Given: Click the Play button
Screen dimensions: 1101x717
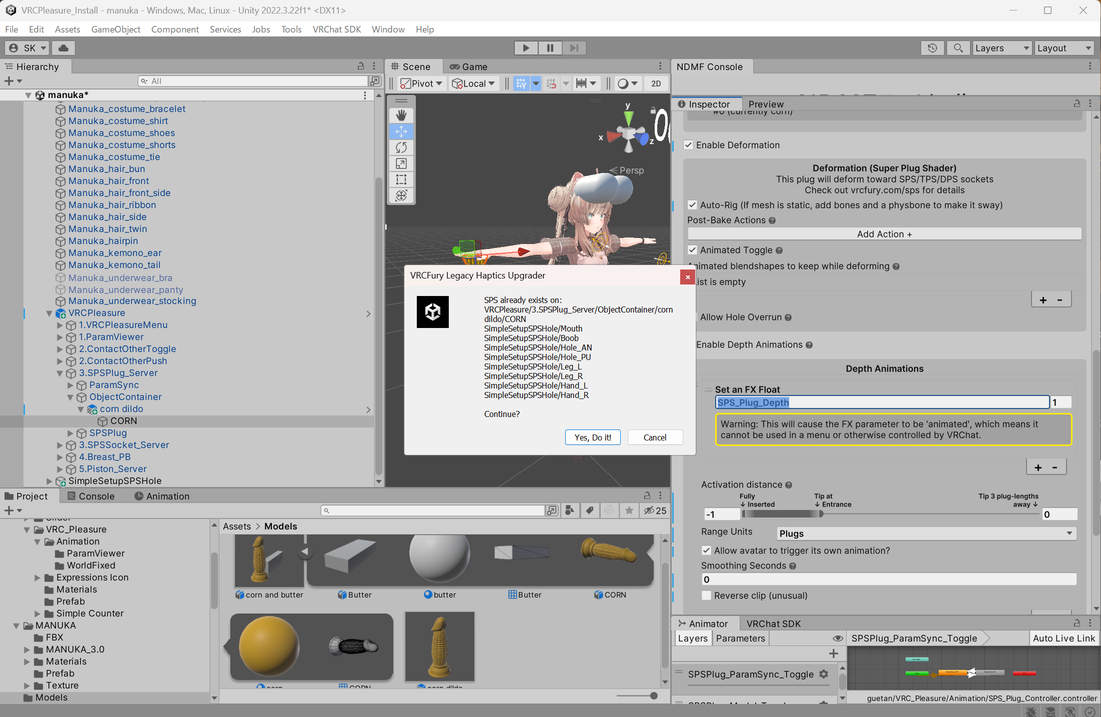Looking at the screenshot, I should 525,48.
